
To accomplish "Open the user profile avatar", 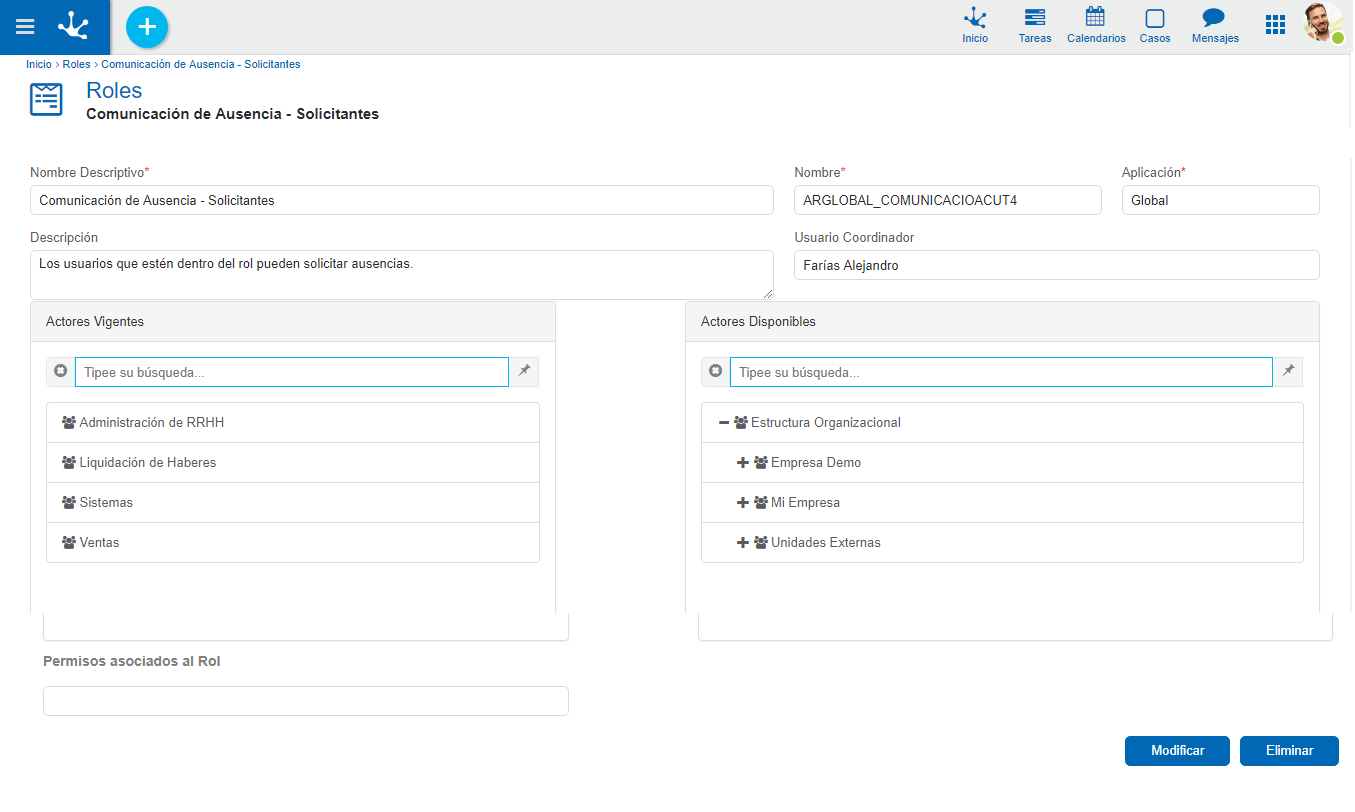I will coord(1323,23).
